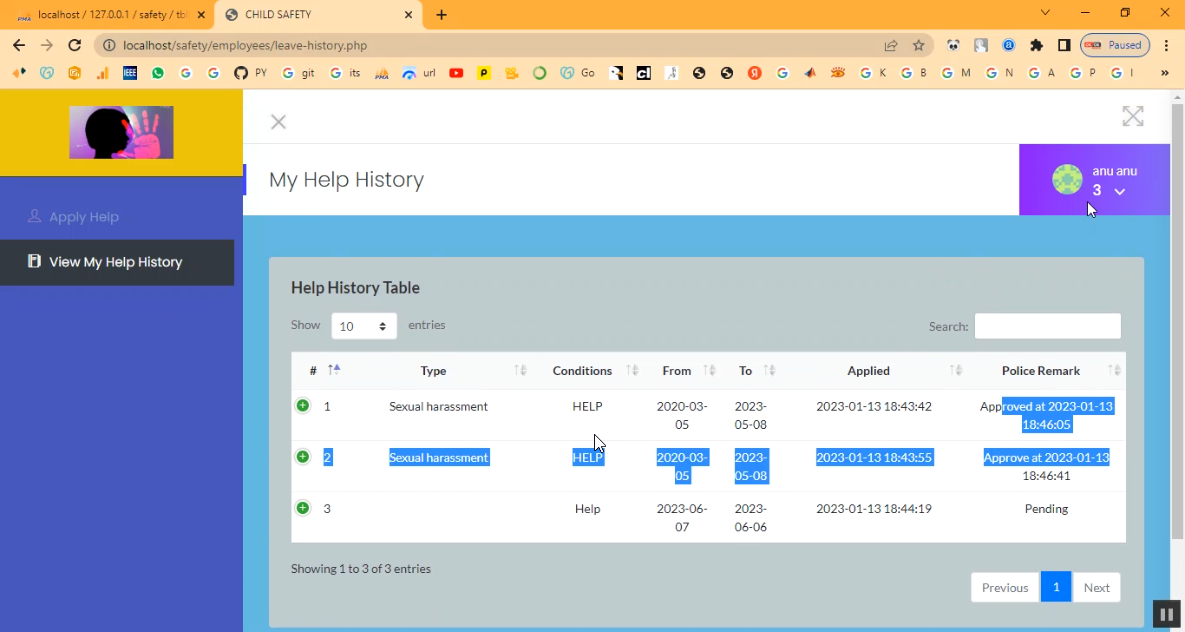Sort table by Applied column
Viewport: 1185px width, 632px height.
coord(868,371)
